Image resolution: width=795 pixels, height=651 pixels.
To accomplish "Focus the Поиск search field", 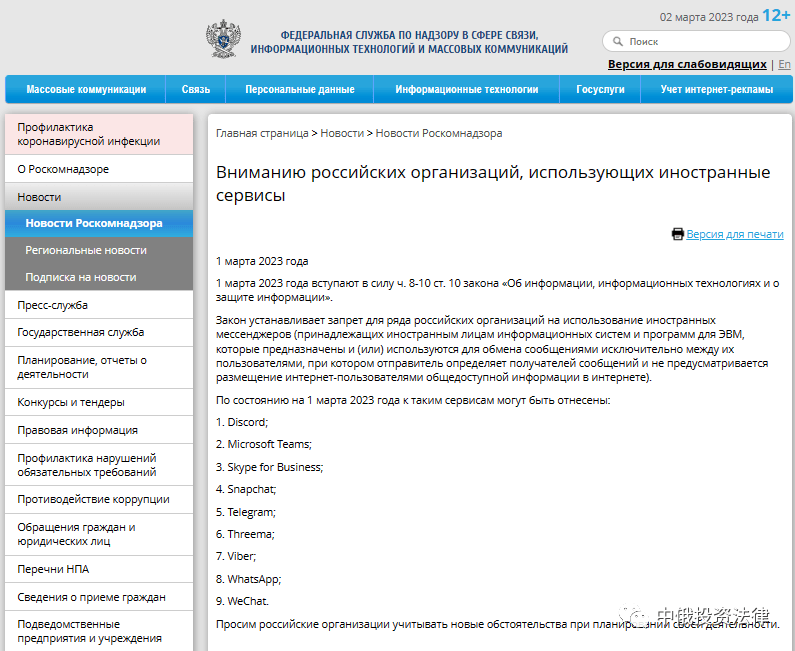I will point(696,42).
